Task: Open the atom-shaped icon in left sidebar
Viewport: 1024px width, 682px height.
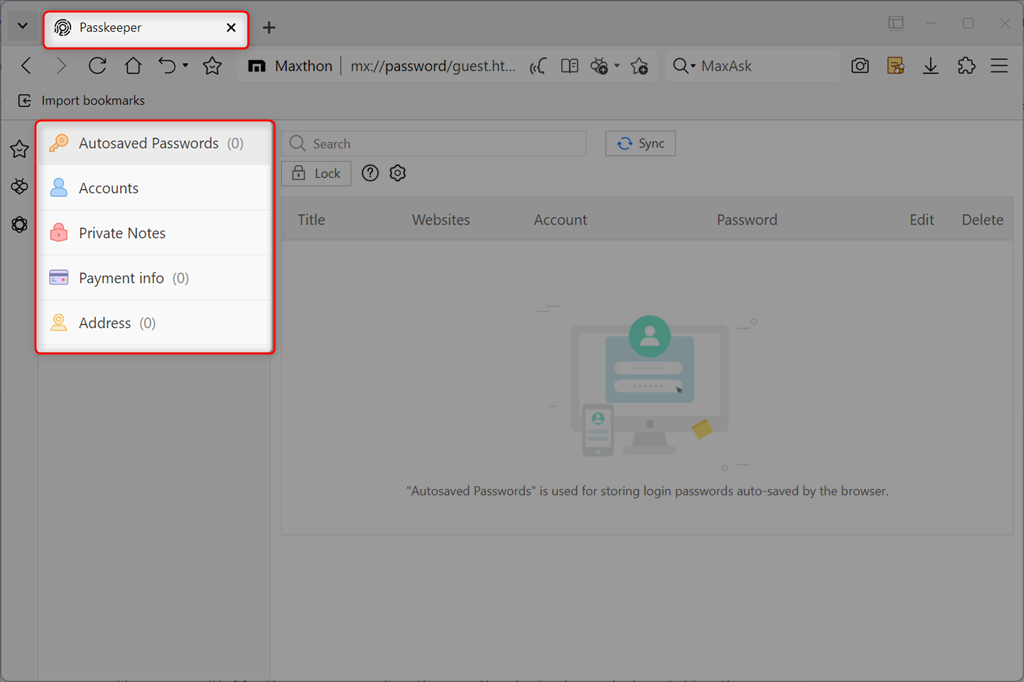Action: (20, 187)
